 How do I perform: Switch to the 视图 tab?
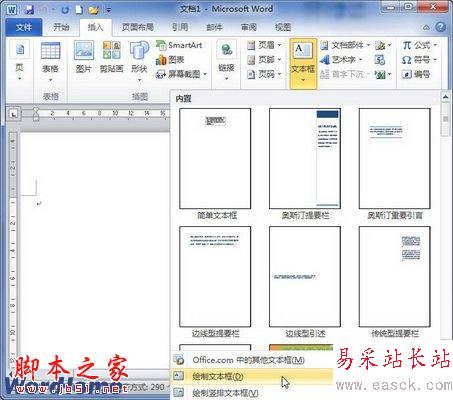(283, 27)
